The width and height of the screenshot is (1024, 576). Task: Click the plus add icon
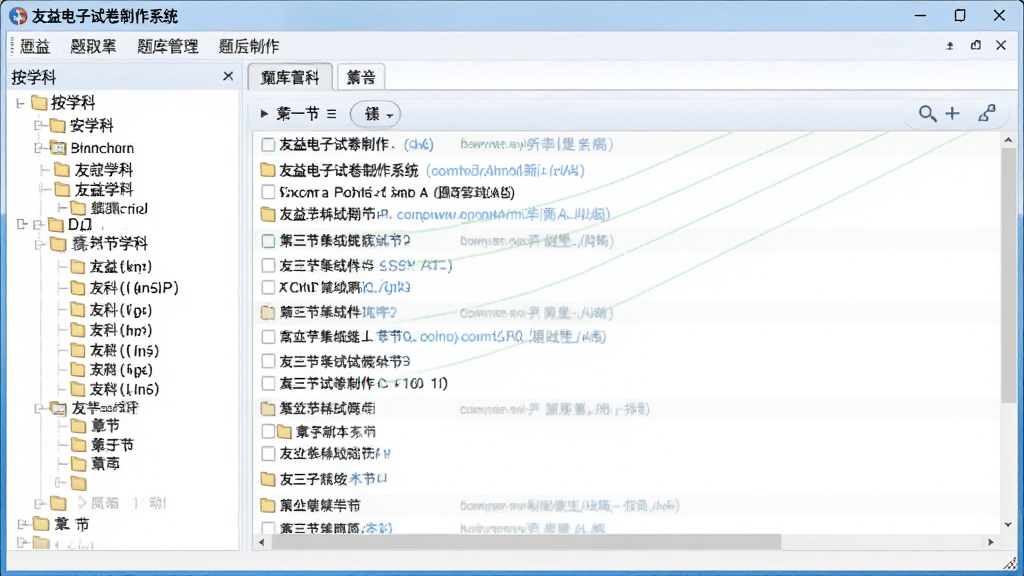pos(953,114)
